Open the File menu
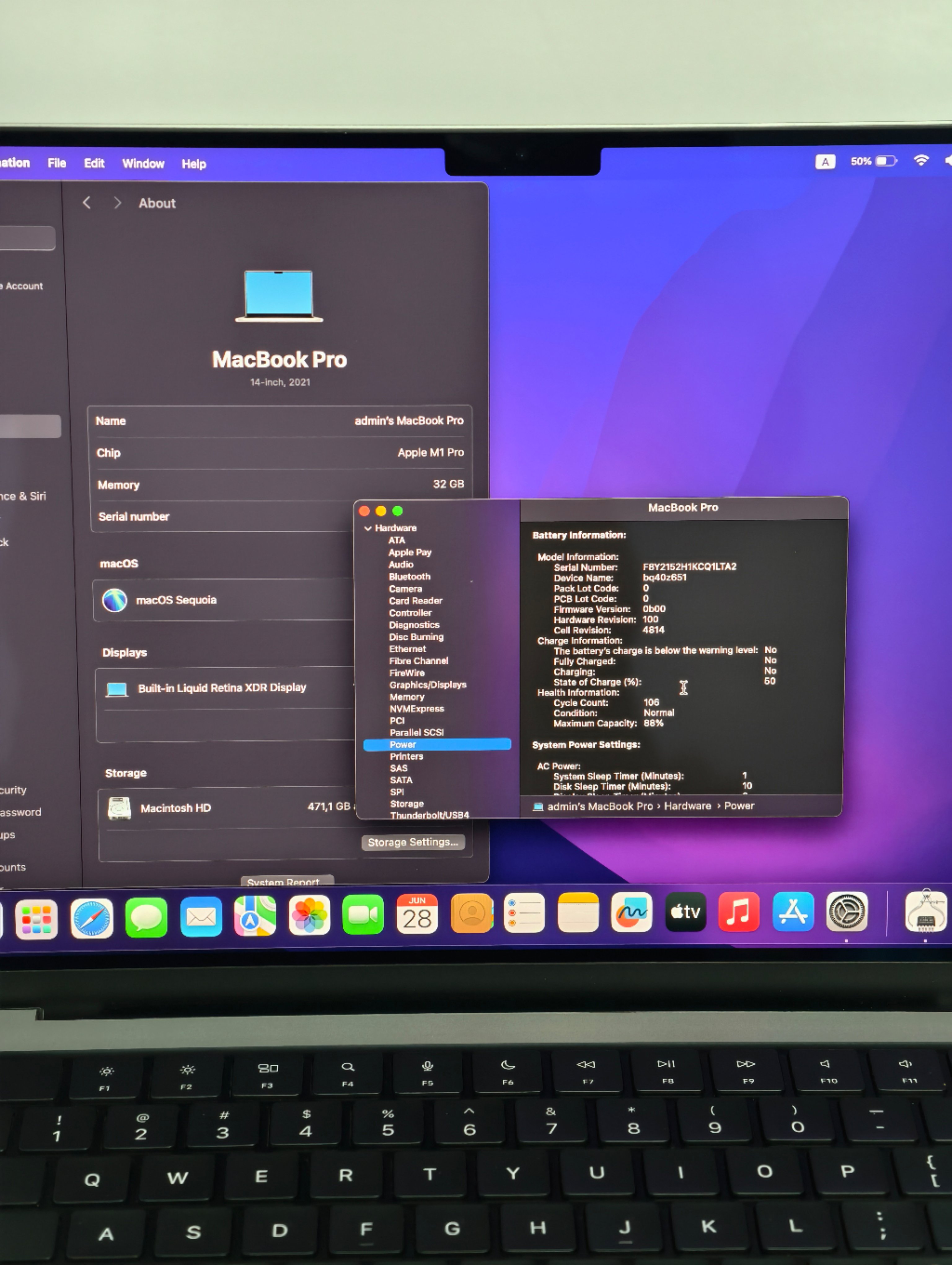 click(57, 163)
